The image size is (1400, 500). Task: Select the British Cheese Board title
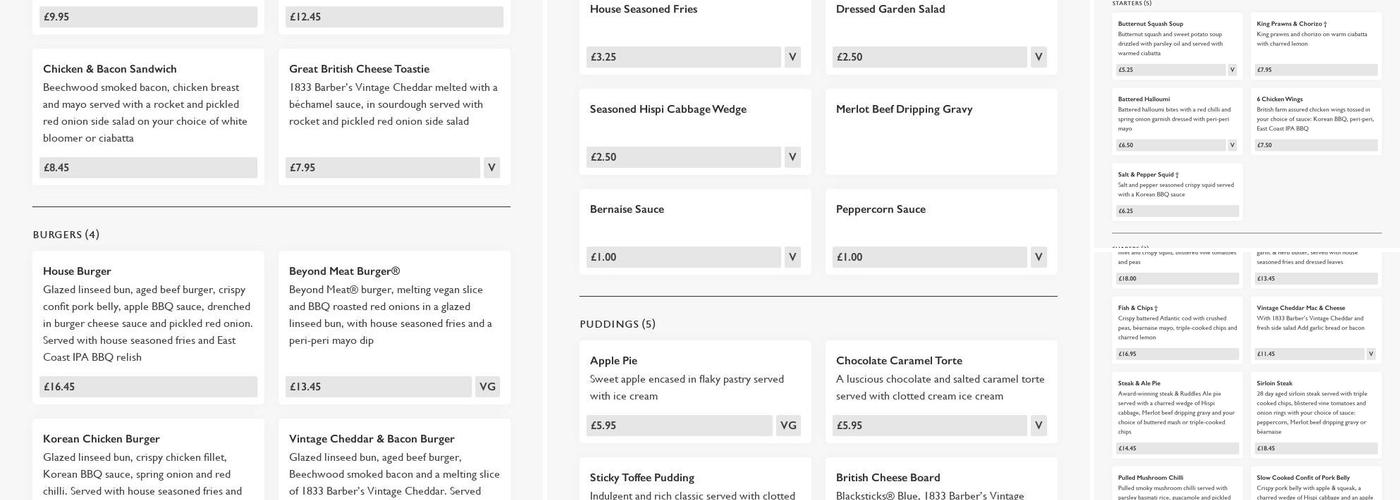pos(888,478)
